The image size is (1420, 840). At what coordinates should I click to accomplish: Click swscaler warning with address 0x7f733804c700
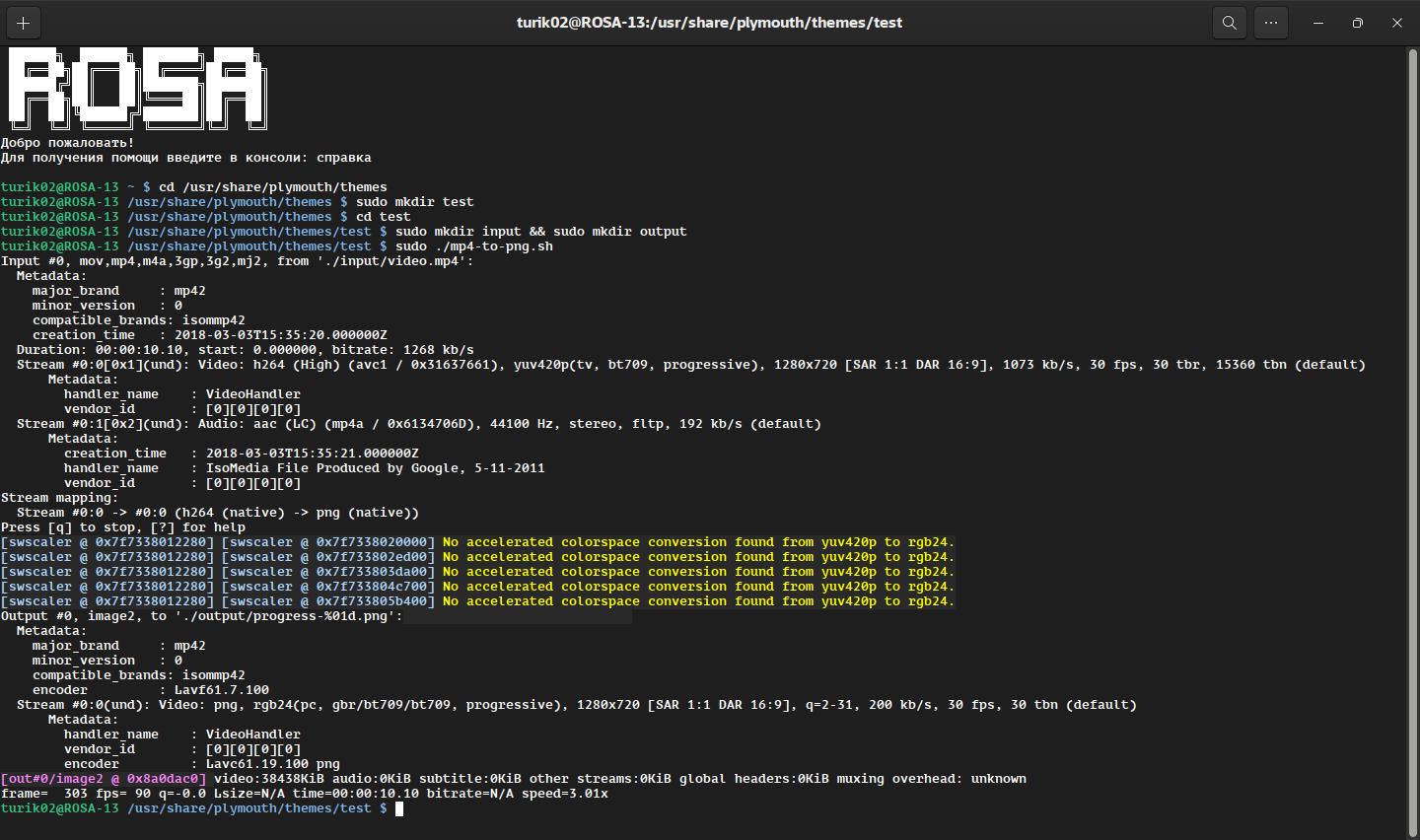click(478, 587)
